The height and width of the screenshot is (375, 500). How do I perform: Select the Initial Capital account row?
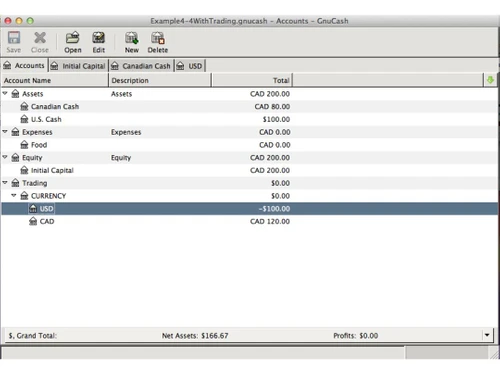249,170
